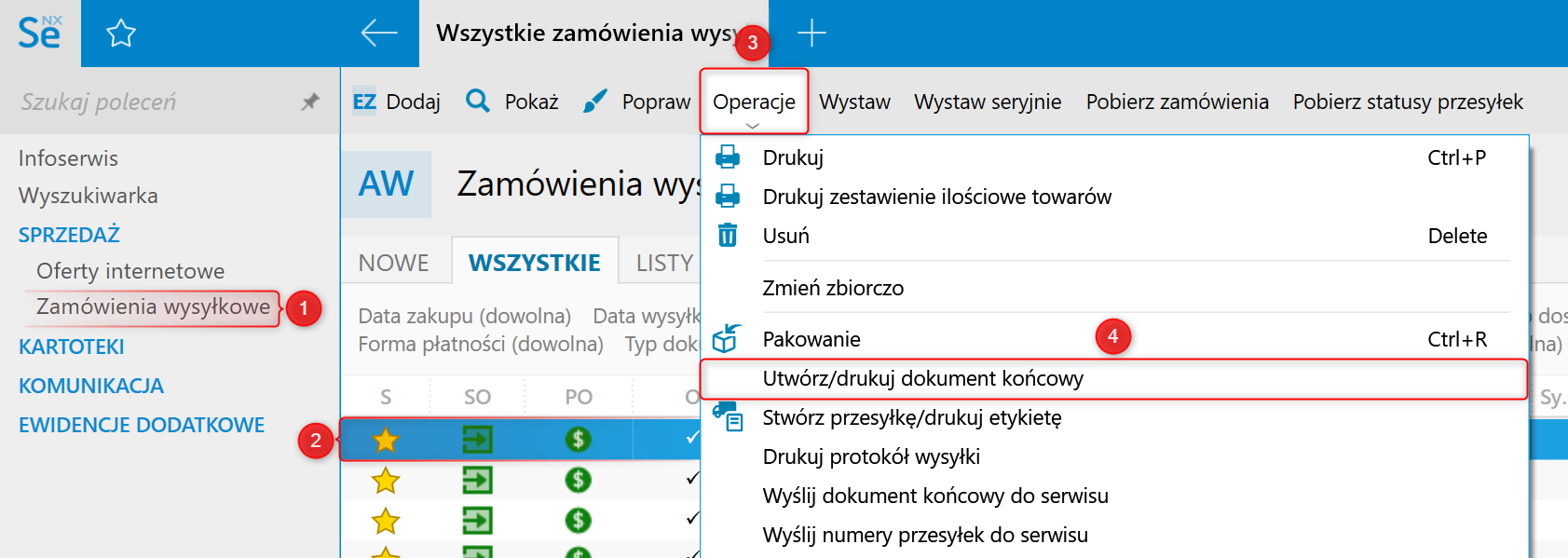The height and width of the screenshot is (558, 1568).
Task: Click the magnifier Pokaż icon
Action: click(x=478, y=101)
